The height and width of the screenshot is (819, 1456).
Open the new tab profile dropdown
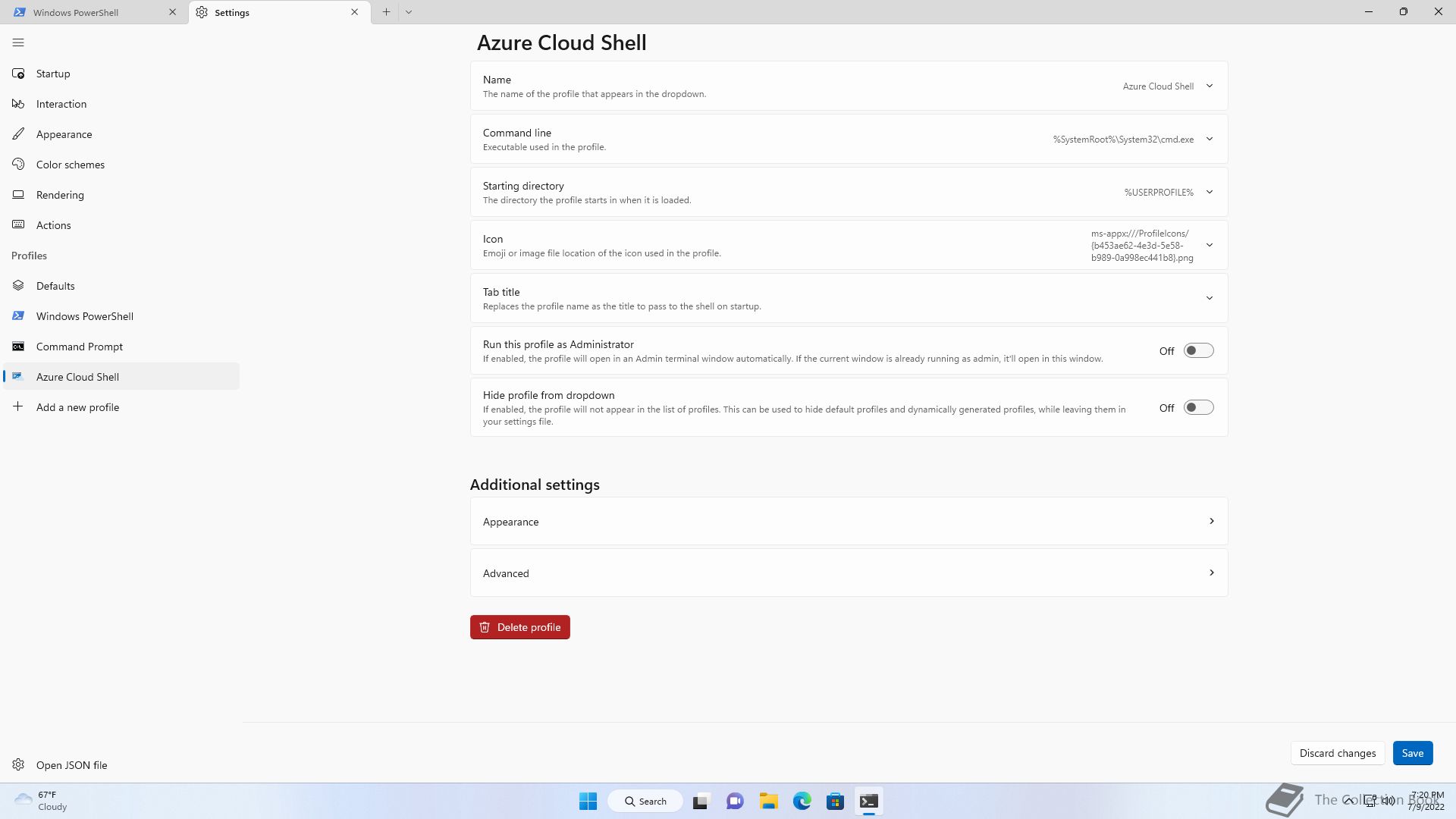coord(409,12)
